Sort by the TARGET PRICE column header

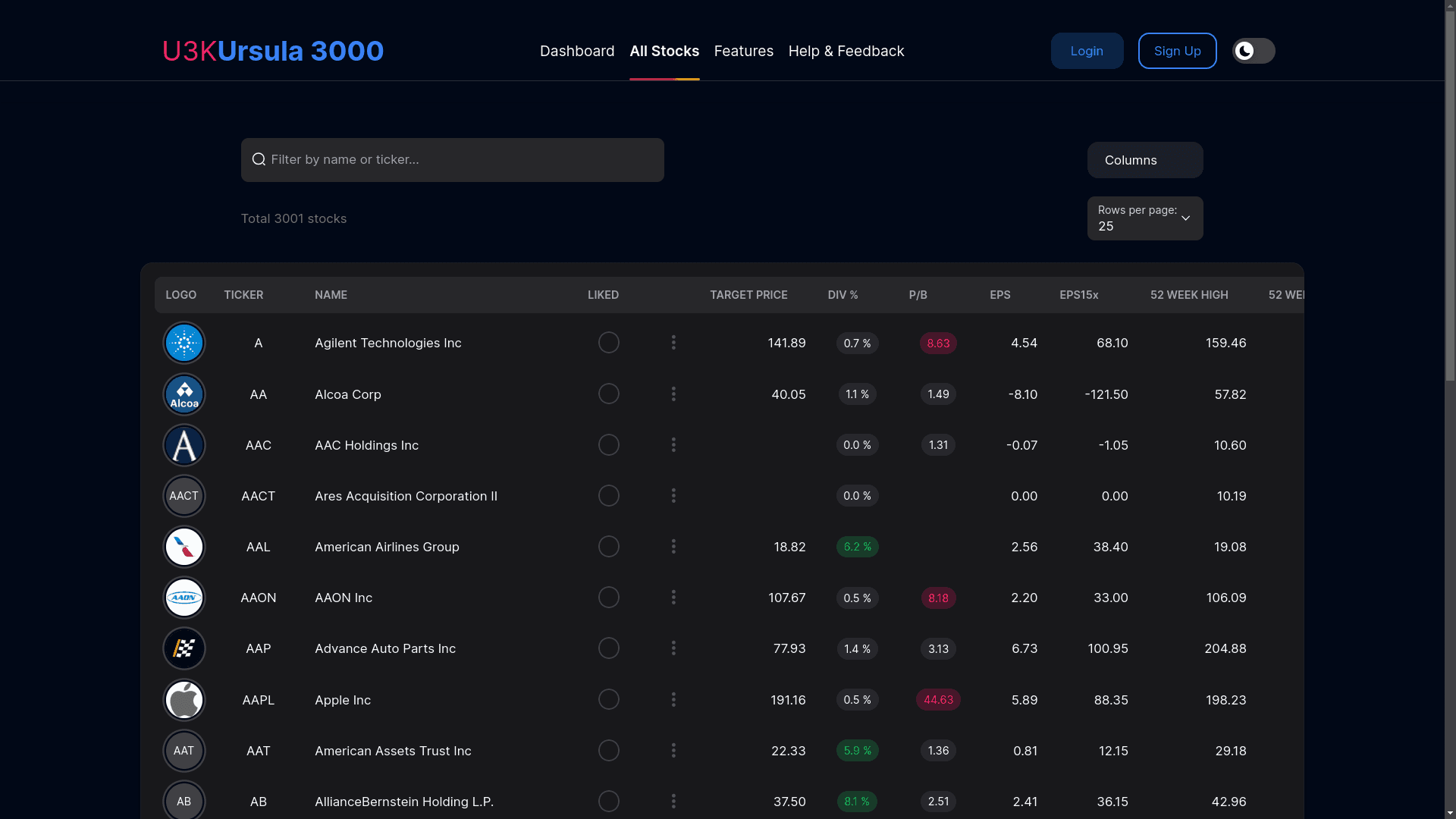748,295
